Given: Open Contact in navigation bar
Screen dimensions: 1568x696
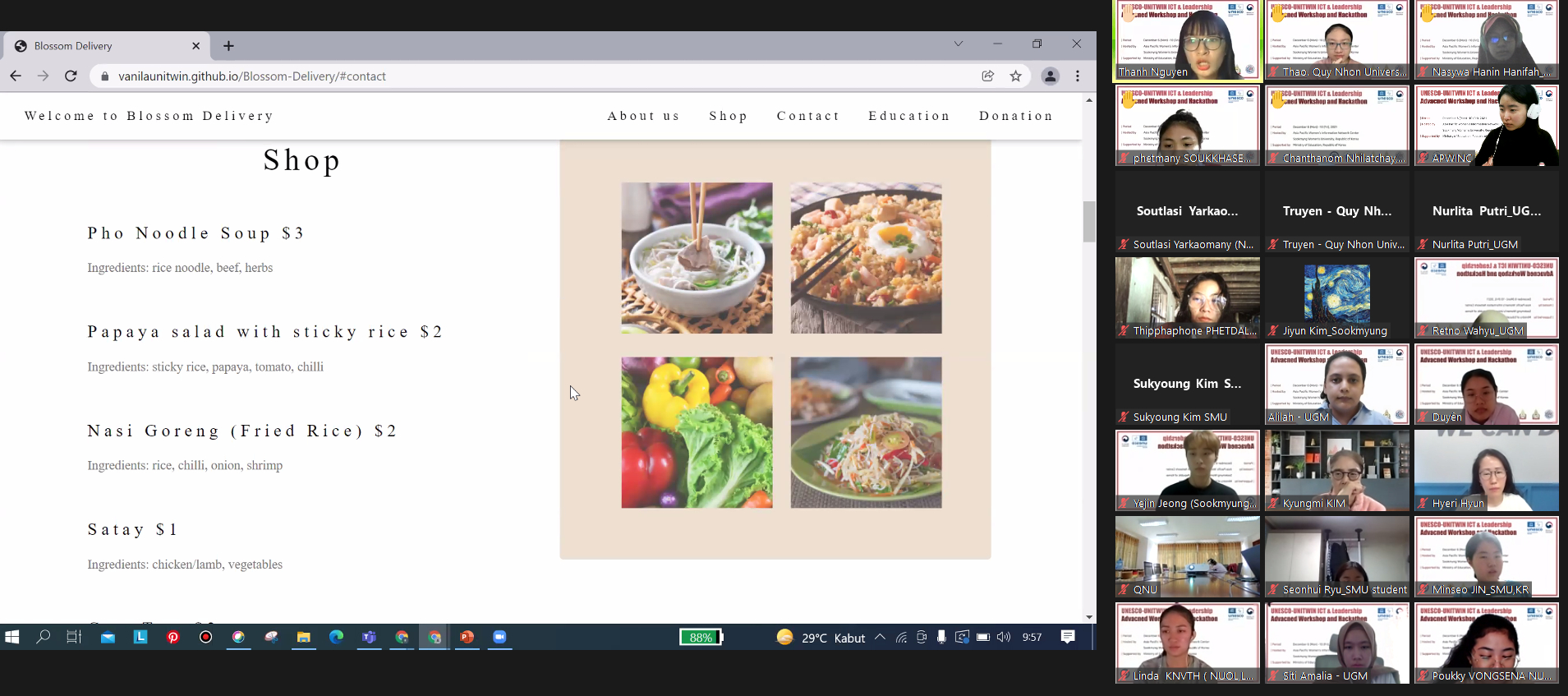Looking at the screenshot, I should pyautogui.click(x=809, y=116).
